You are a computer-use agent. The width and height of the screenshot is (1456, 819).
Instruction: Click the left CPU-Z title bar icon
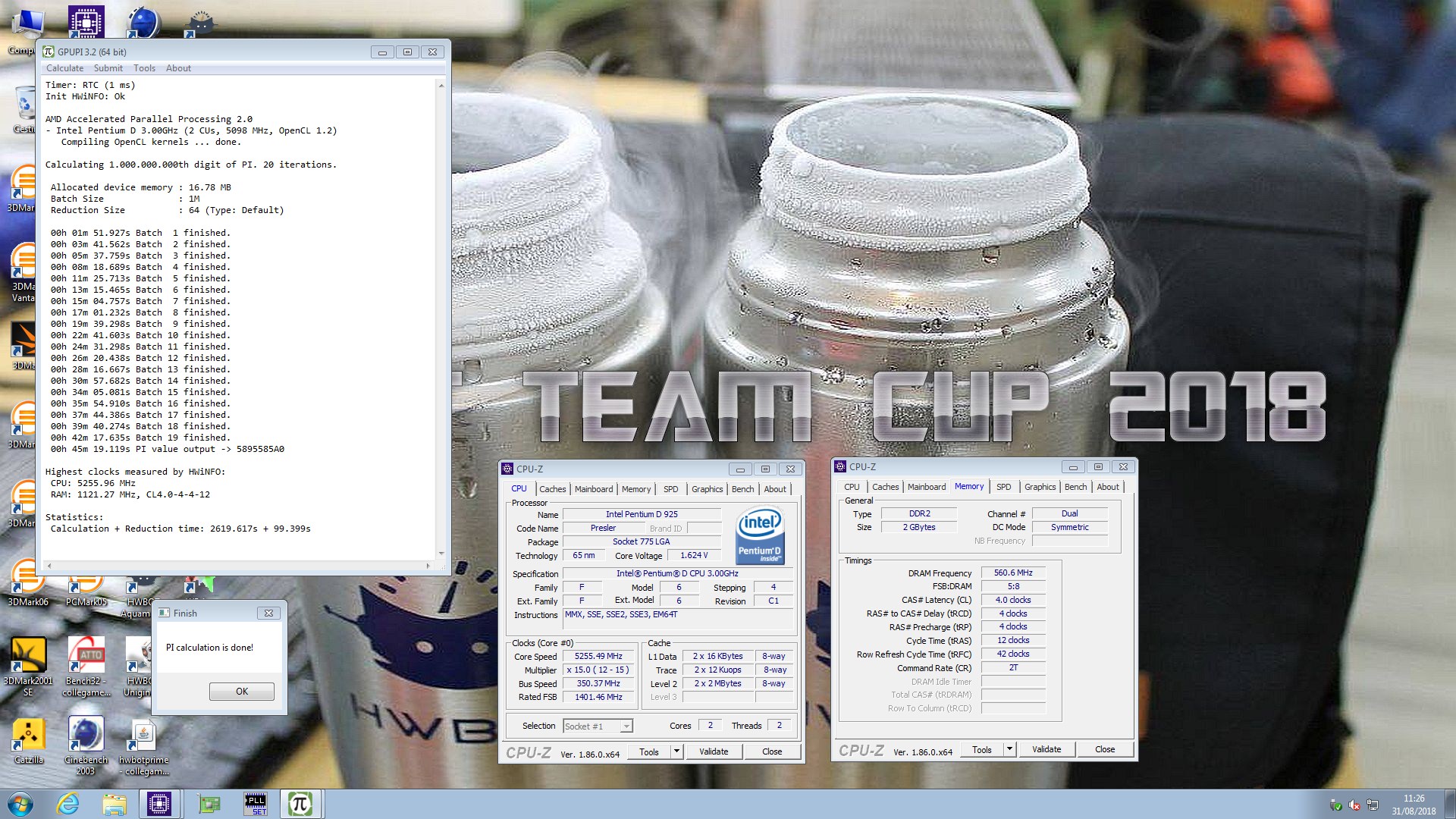507,469
